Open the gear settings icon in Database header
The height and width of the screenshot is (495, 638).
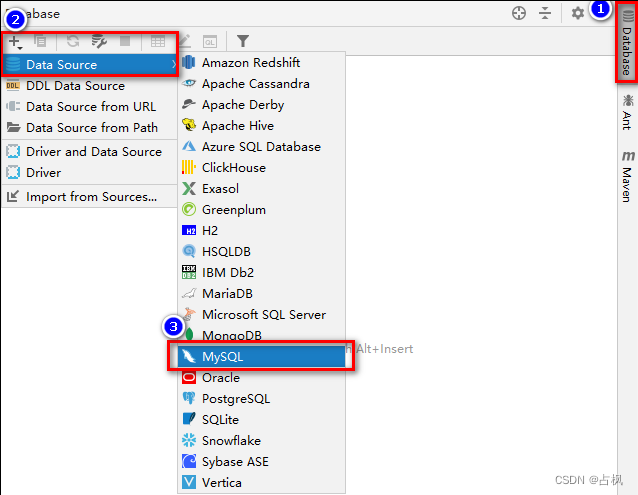coord(577,13)
